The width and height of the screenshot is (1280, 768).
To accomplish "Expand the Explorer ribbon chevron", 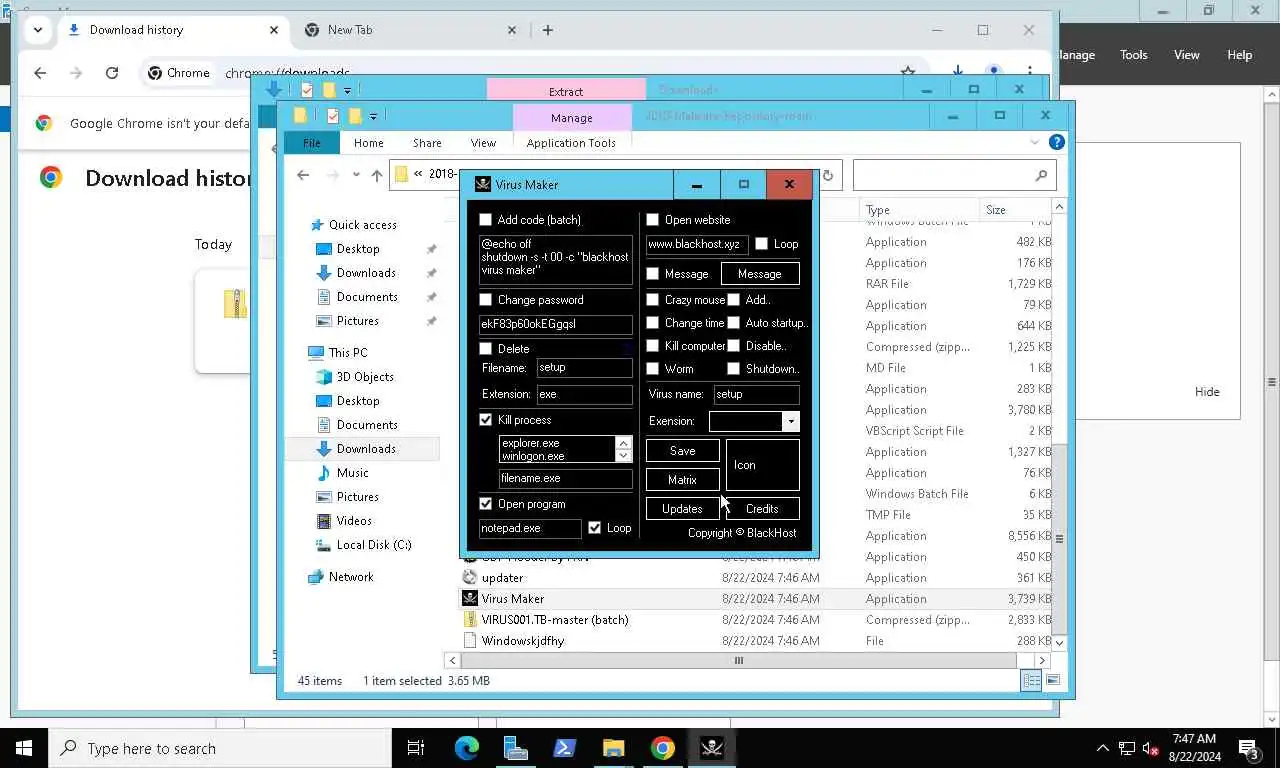I will pos(1035,142).
